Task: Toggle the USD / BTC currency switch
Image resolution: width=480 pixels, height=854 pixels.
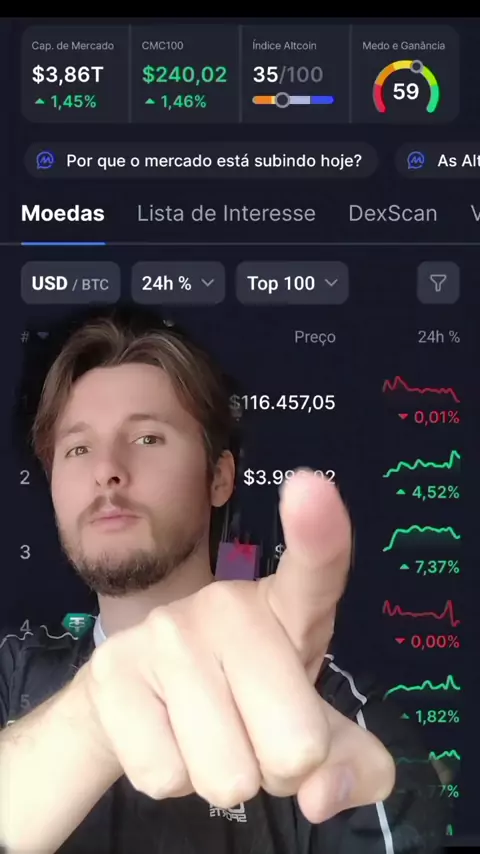Action: (x=70, y=283)
